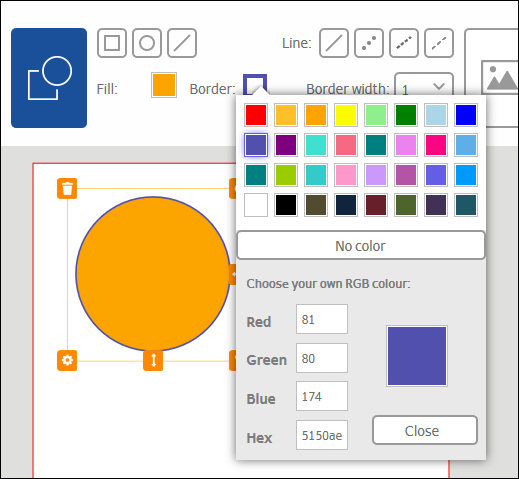
Task: Pick the violet pink palette color
Action: tap(406, 145)
